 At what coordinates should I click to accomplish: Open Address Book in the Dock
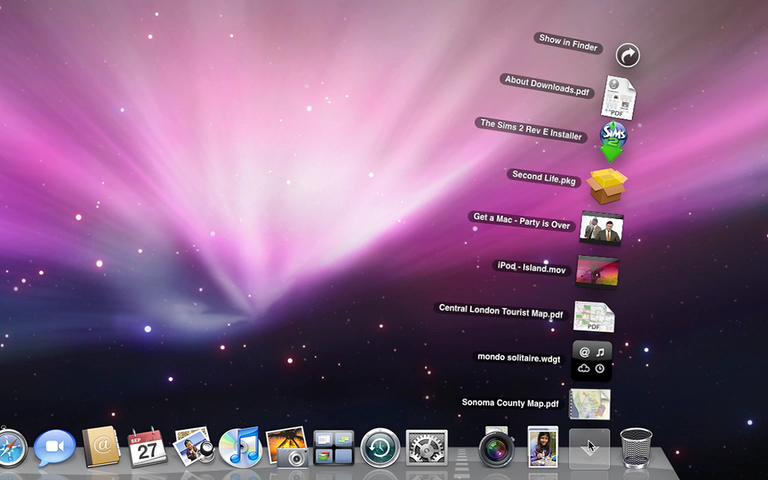pos(101,447)
